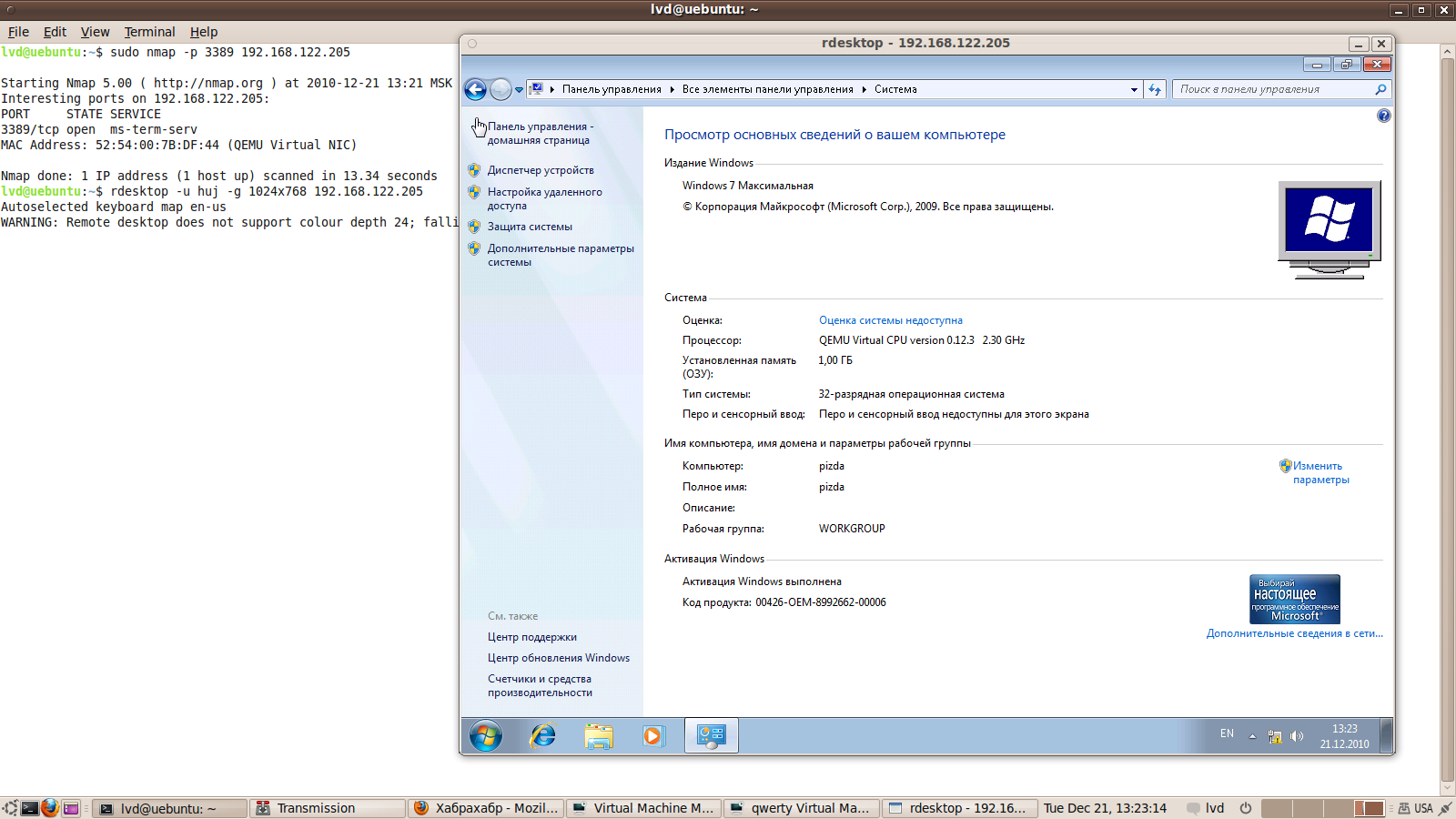This screenshot has width=1456, height=819.
Task: Open the Terminal menu
Action: [x=149, y=32]
